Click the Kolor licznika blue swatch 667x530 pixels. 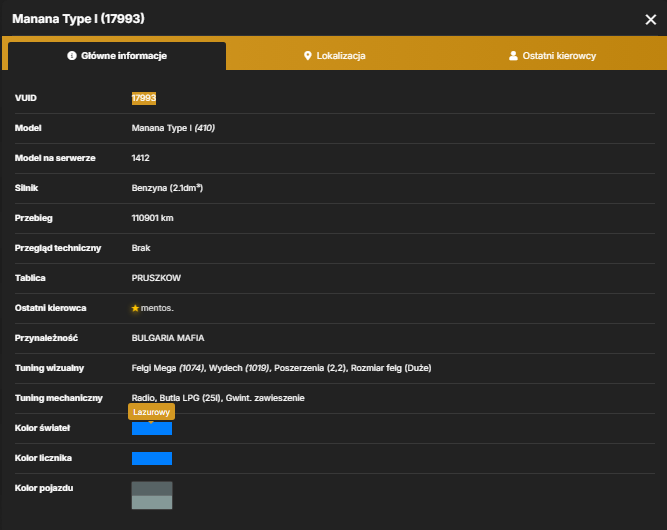[152, 459]
